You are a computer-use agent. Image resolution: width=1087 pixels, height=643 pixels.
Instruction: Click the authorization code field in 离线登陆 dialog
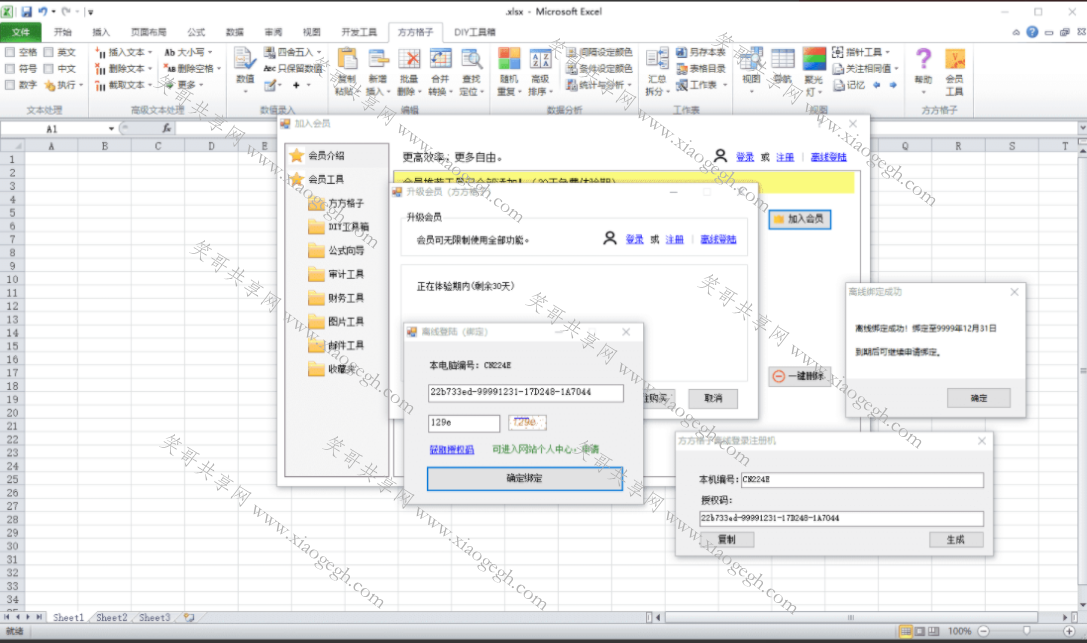point(525,392)
